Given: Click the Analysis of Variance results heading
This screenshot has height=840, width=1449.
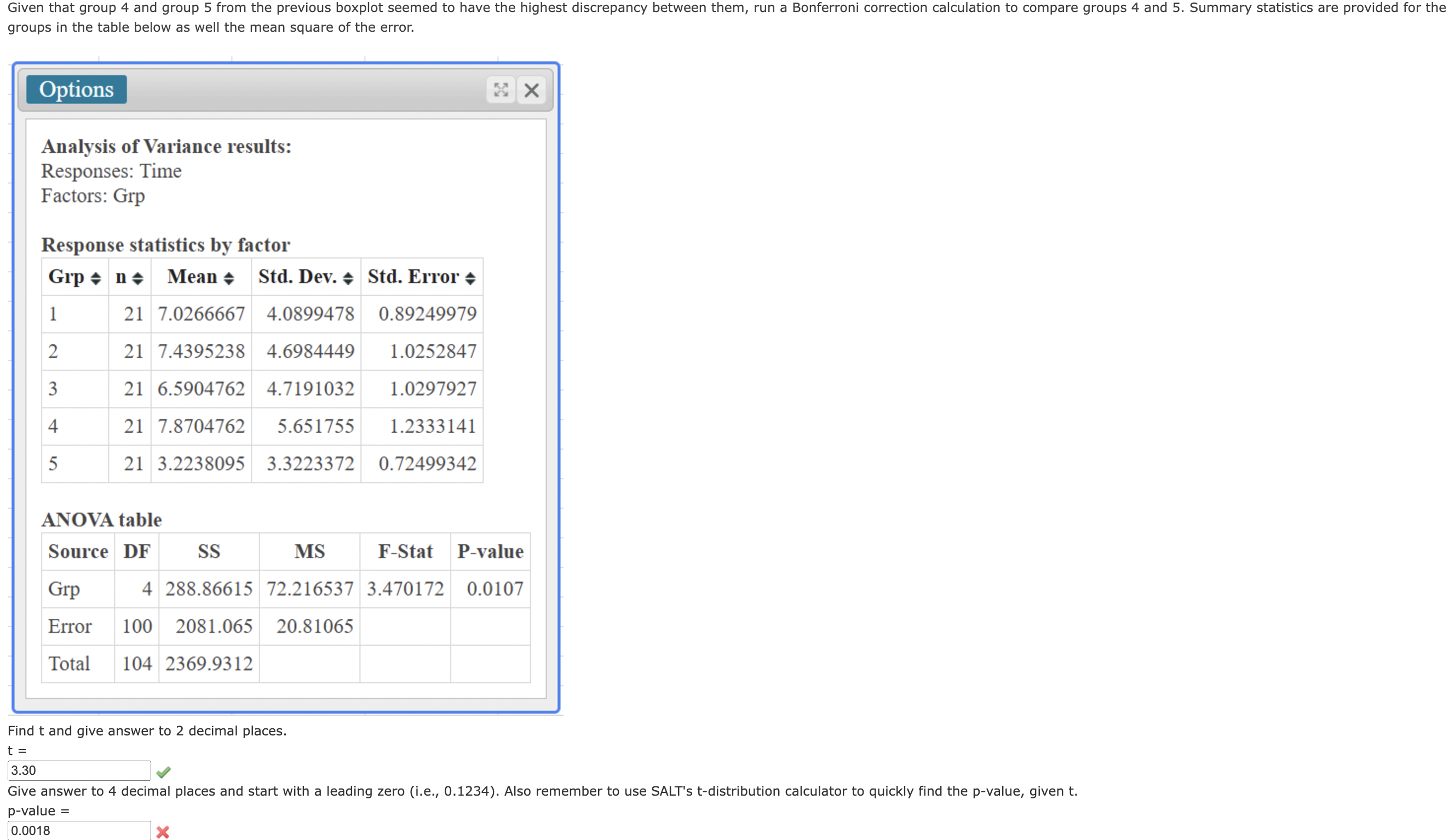Looking at the screenshot, I should click(x=166, y=146).
